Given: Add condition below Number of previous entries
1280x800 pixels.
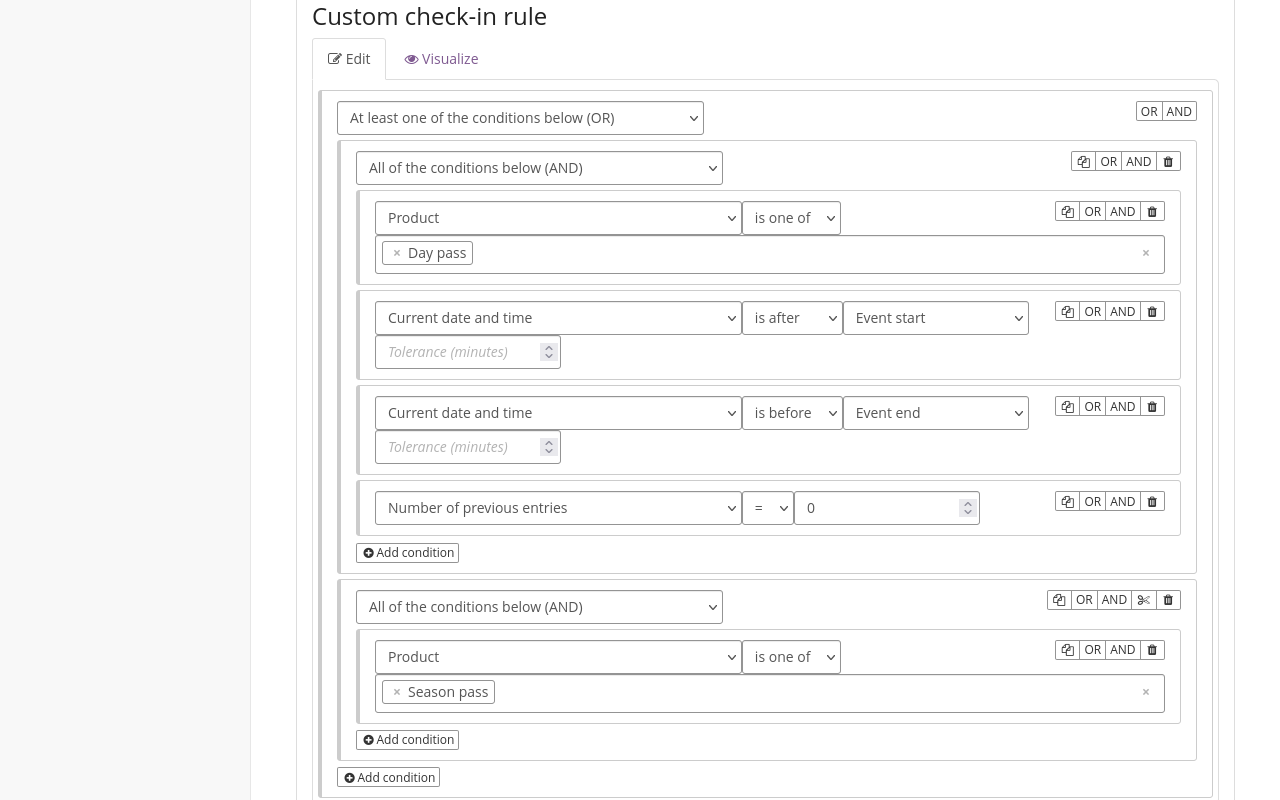Looking at the screenshot, I should tap(407, 553).
